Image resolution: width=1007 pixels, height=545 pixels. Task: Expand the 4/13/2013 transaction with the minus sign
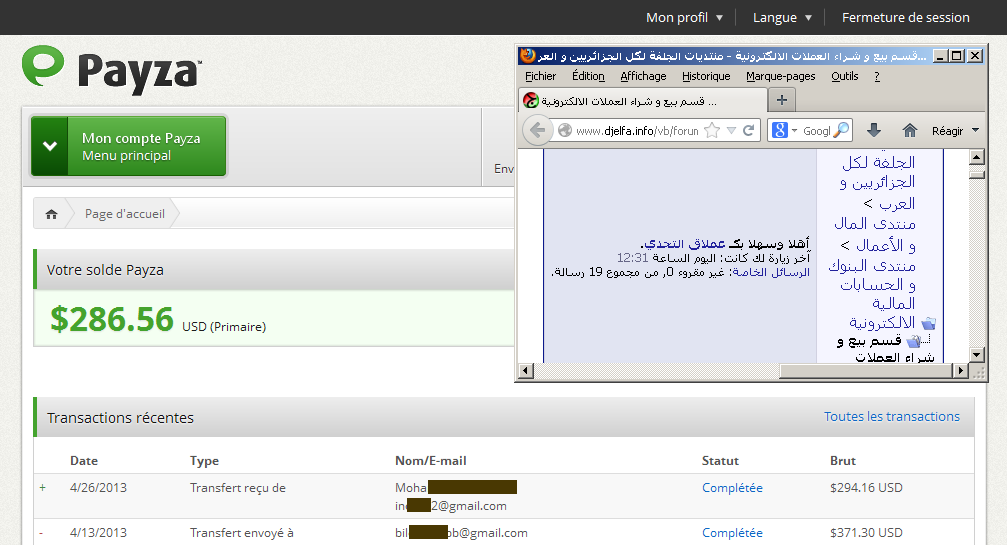tap(41, 533)
